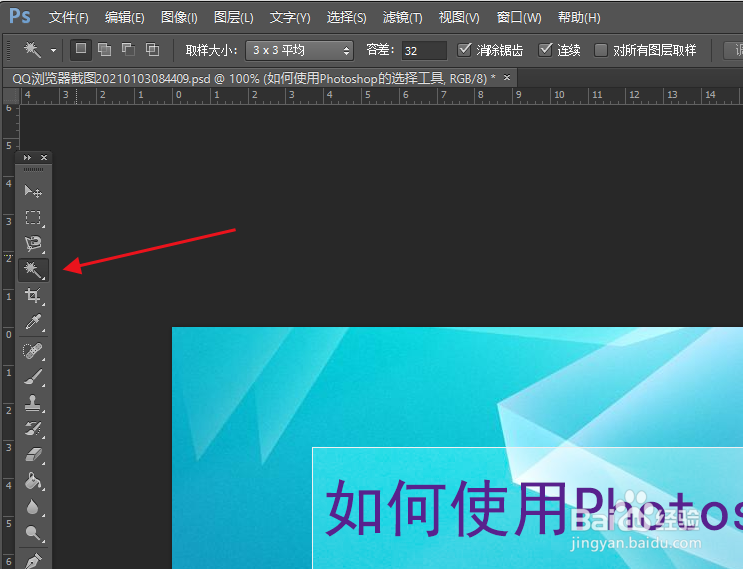Select the Eraser tool

click(x=33, y=455)
